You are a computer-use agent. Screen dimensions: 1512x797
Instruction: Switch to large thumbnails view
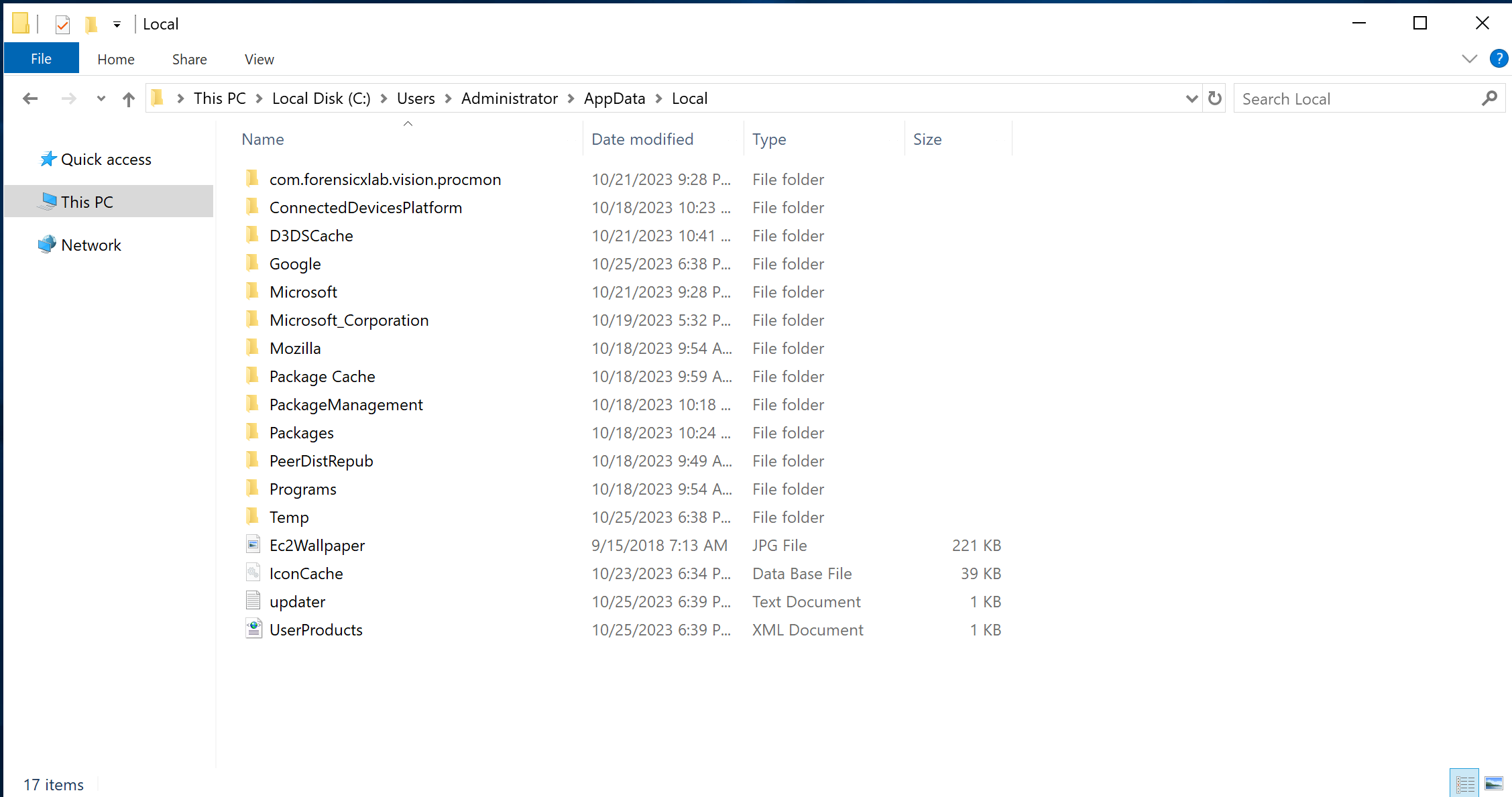pyautogui.click(x=1493, y=782)
